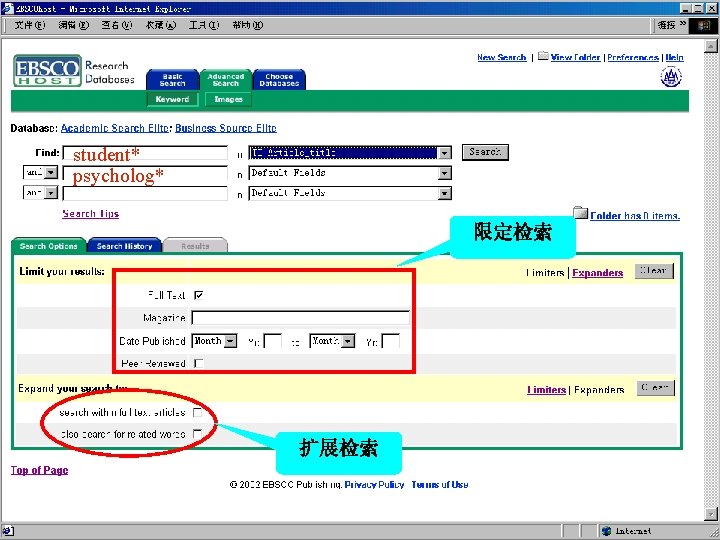Click the View Folder folder icon
The image size is (720, 540).
coord(543,56)
